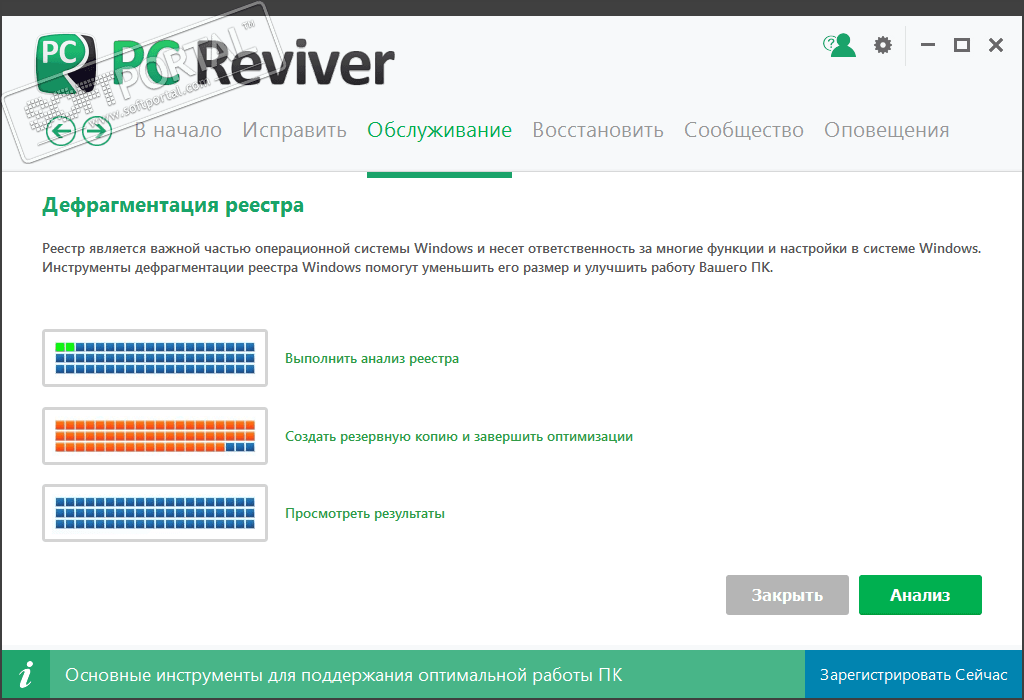Screen dimensions: 1024x700
Task: Click Создать резервную копию и завершить оптимизации
Action: [x=458, y=436]
